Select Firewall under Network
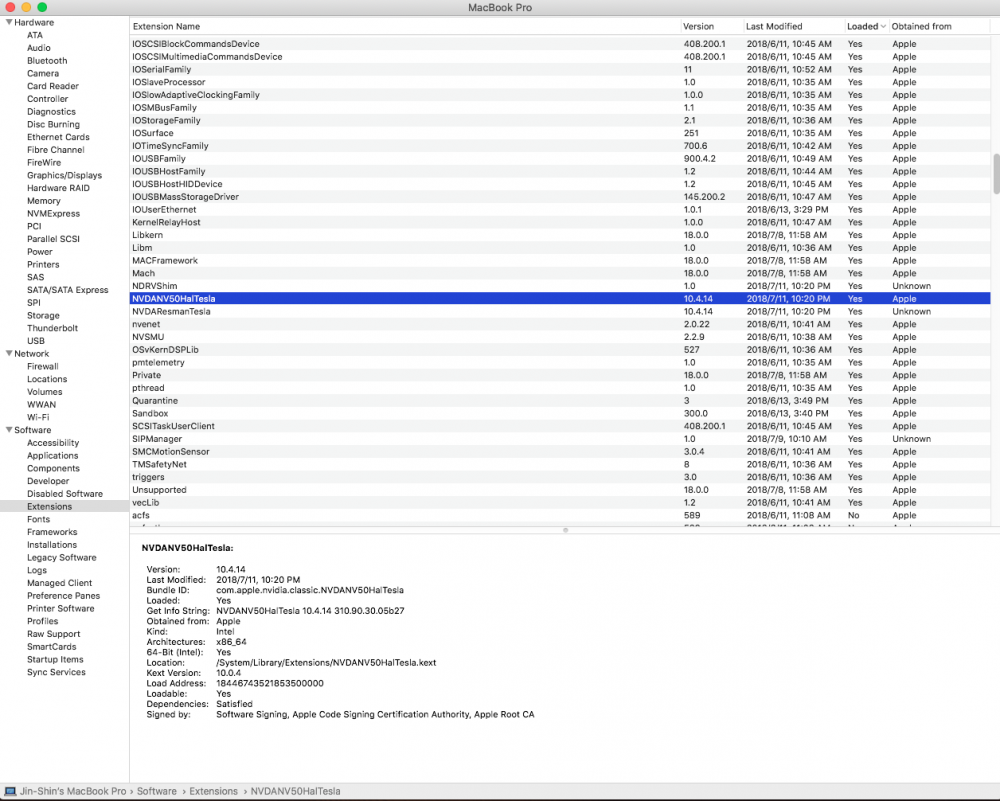This screenshot has width=1000, height=801. pyautogui.click(x=43, y=367)
